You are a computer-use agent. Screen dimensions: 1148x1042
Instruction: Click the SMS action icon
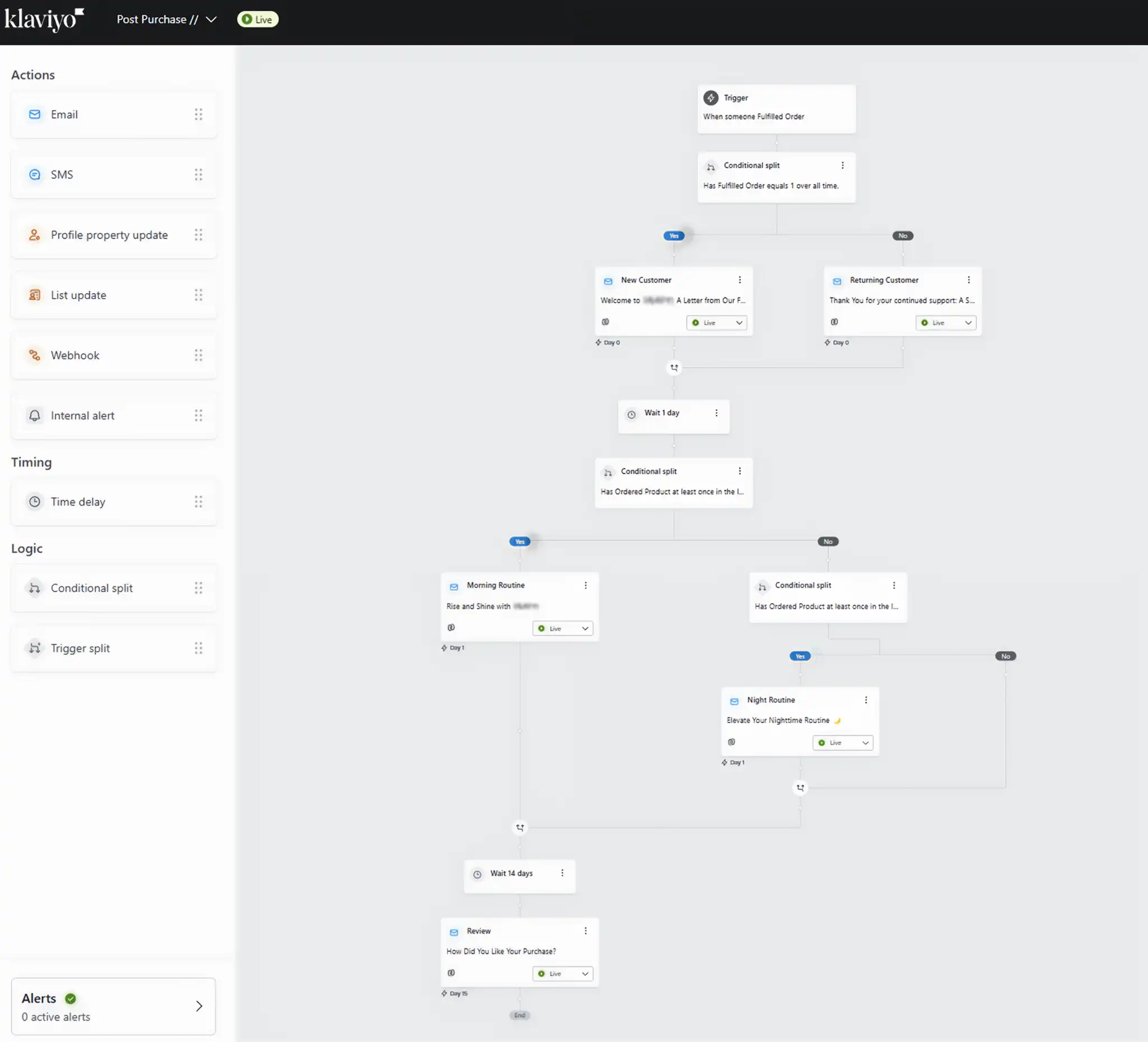pyautogui.click(x=35, y=175)
